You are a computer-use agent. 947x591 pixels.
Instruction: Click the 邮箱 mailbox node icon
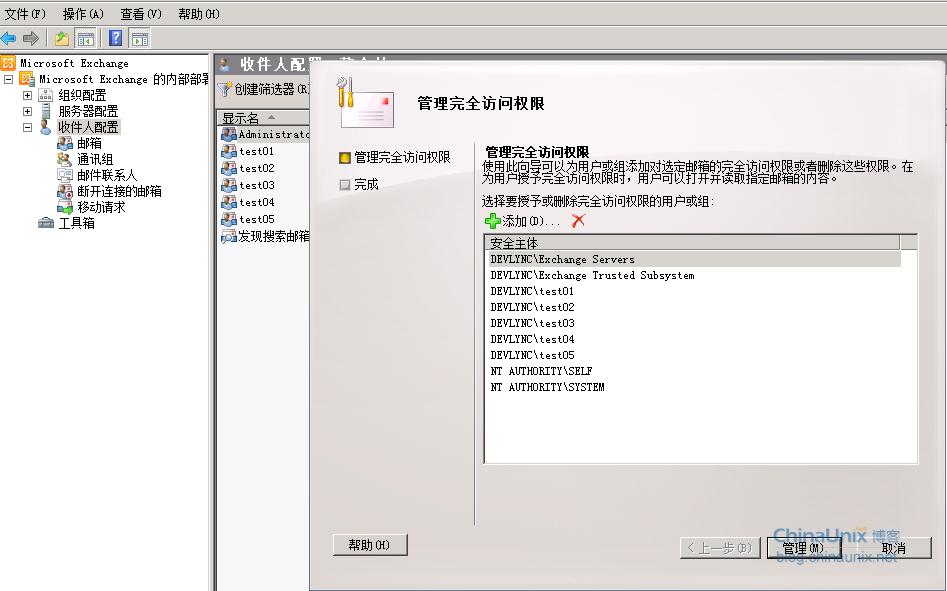click(x=65, y=143)
